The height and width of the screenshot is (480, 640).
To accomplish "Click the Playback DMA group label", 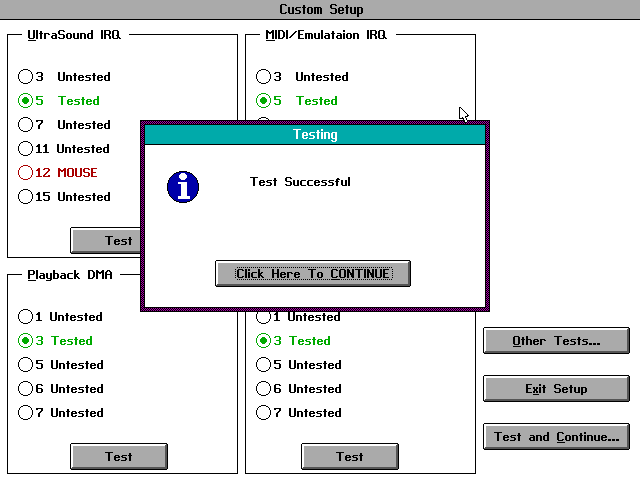I will [70, 275].
